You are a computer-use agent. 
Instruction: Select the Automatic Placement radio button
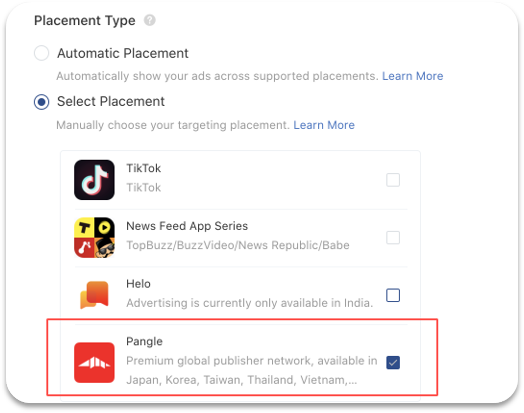pos(41,53)
